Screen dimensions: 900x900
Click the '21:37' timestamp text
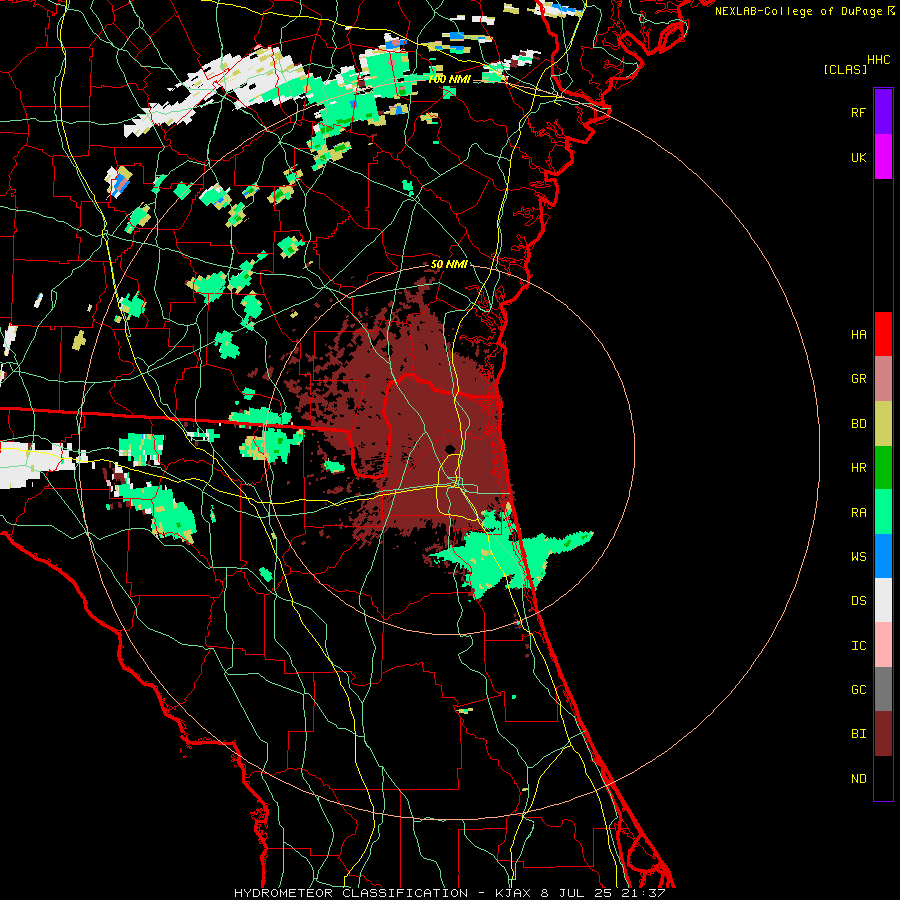[x=643, y=893]
